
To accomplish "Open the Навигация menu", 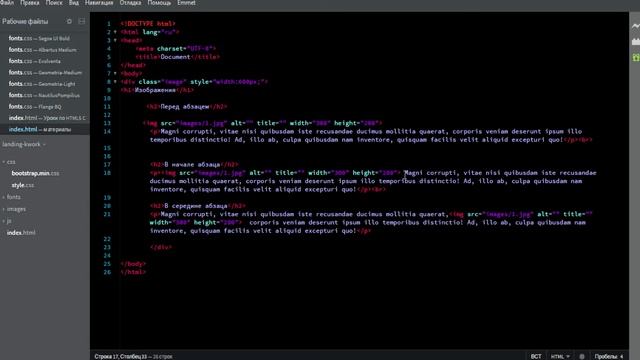I will [99, 3].
